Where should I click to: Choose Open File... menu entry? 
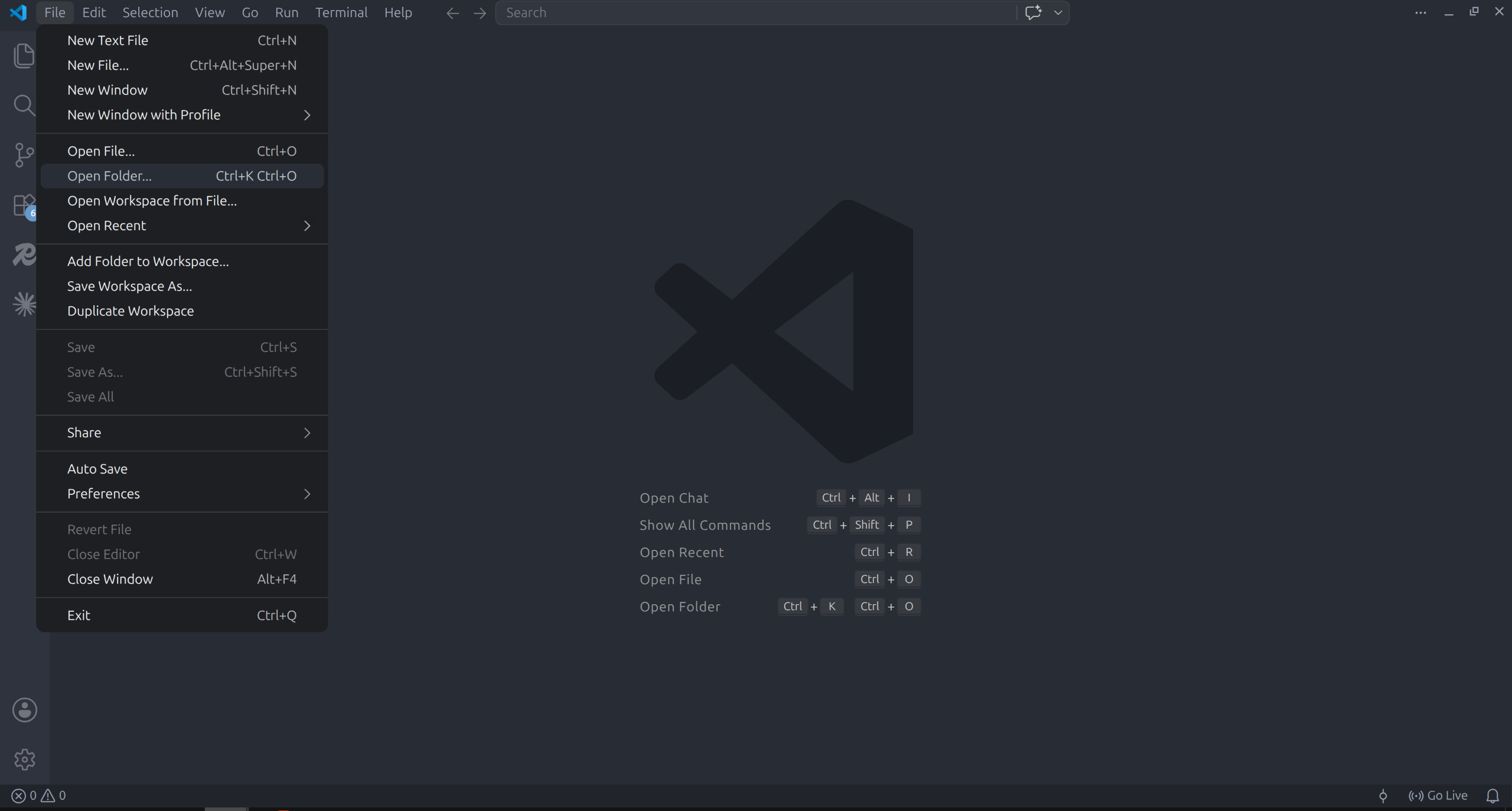pos(182,151)
